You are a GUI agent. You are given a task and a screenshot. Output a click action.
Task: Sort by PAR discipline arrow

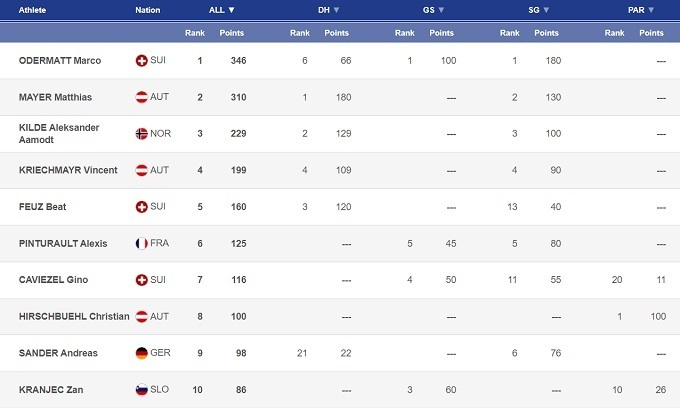pos(651,10)
